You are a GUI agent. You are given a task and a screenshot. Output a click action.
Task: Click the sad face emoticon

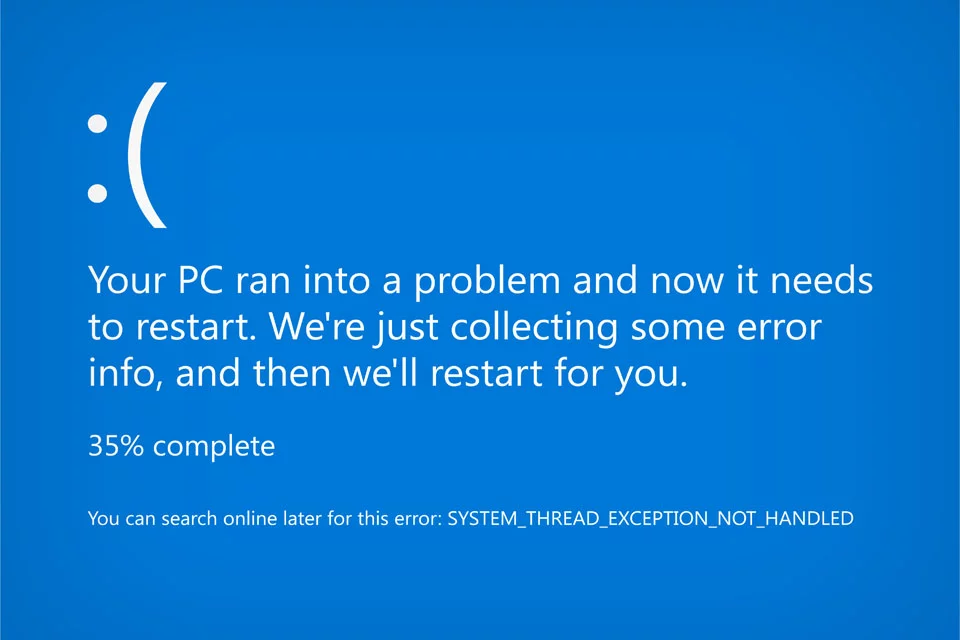127,156
